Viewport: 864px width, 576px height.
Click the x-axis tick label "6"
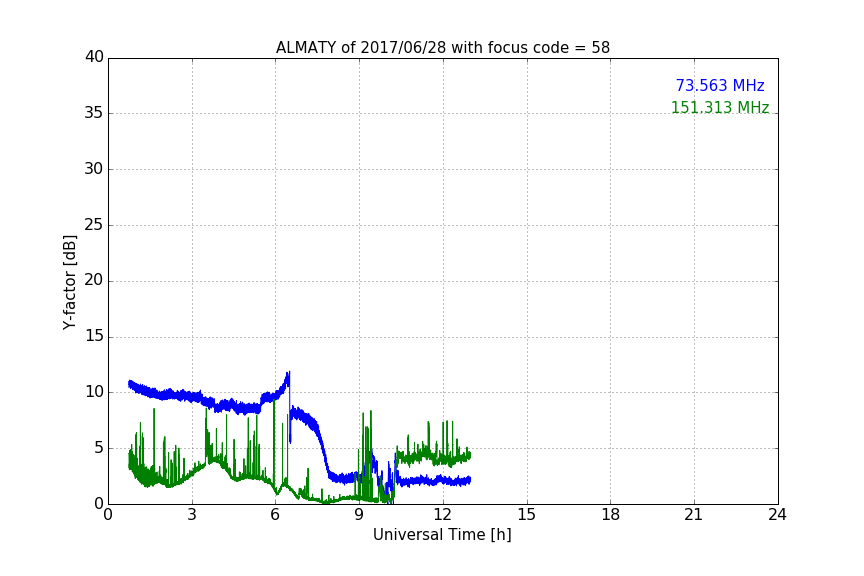click(275, 515)
